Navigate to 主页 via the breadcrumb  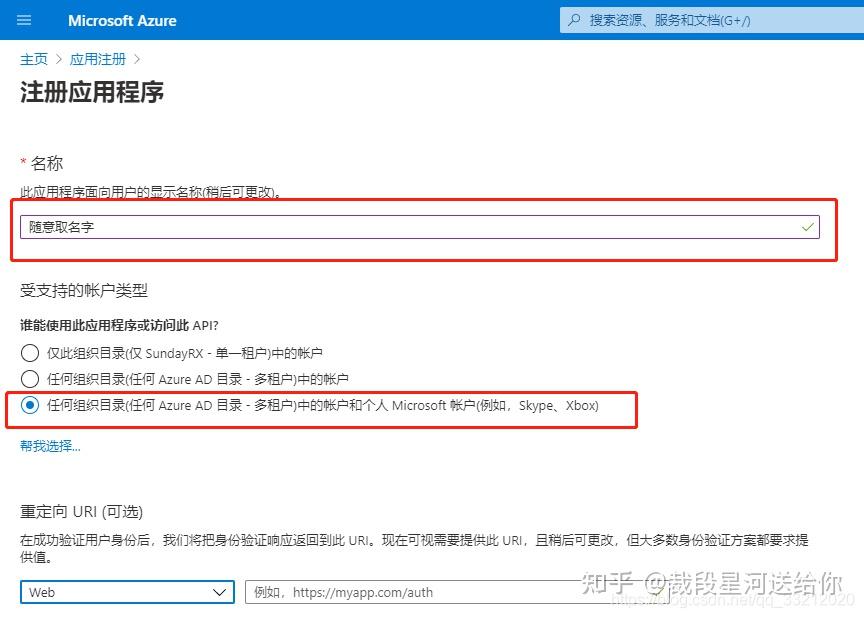point(34,58)
